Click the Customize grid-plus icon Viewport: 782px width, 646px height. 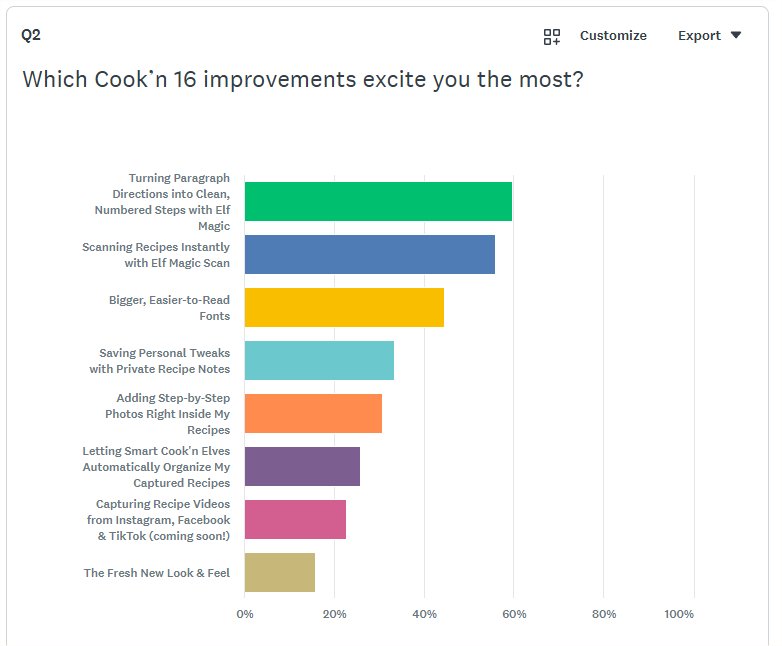[x=552, y=36]
